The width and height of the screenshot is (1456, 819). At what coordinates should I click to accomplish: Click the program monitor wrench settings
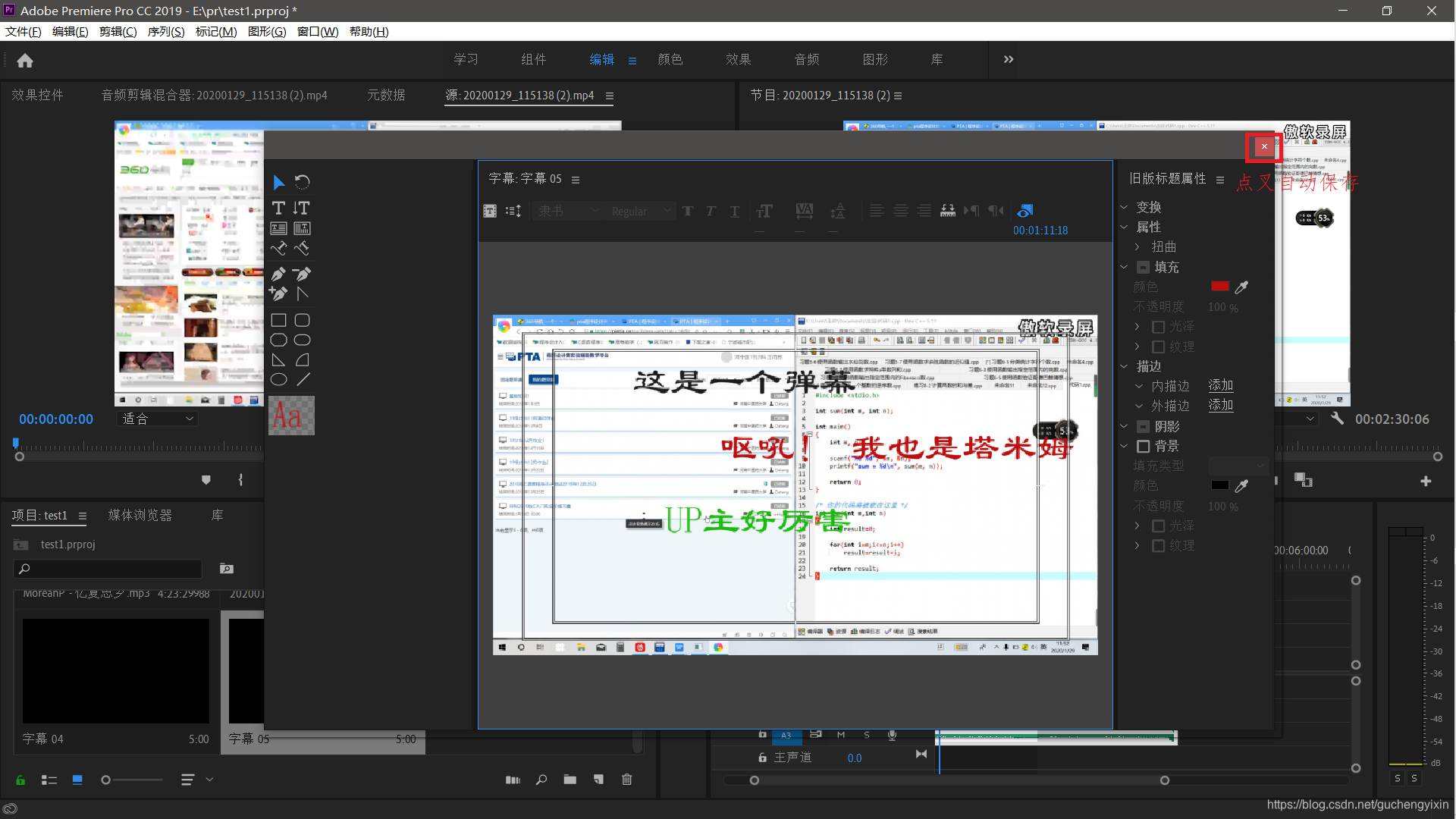[x=1337, y=419]
